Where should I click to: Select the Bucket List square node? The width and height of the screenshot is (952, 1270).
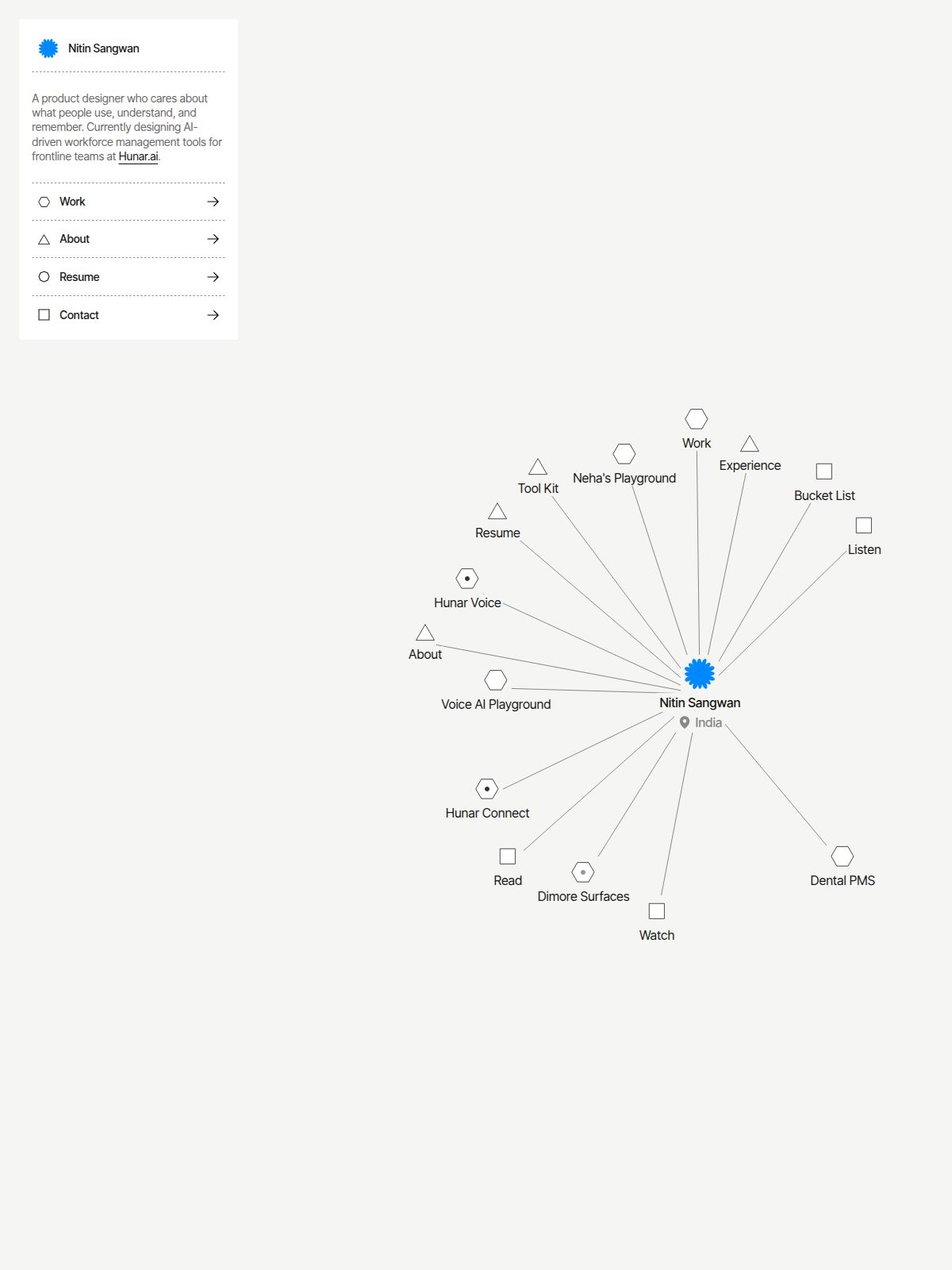point(824,471)
